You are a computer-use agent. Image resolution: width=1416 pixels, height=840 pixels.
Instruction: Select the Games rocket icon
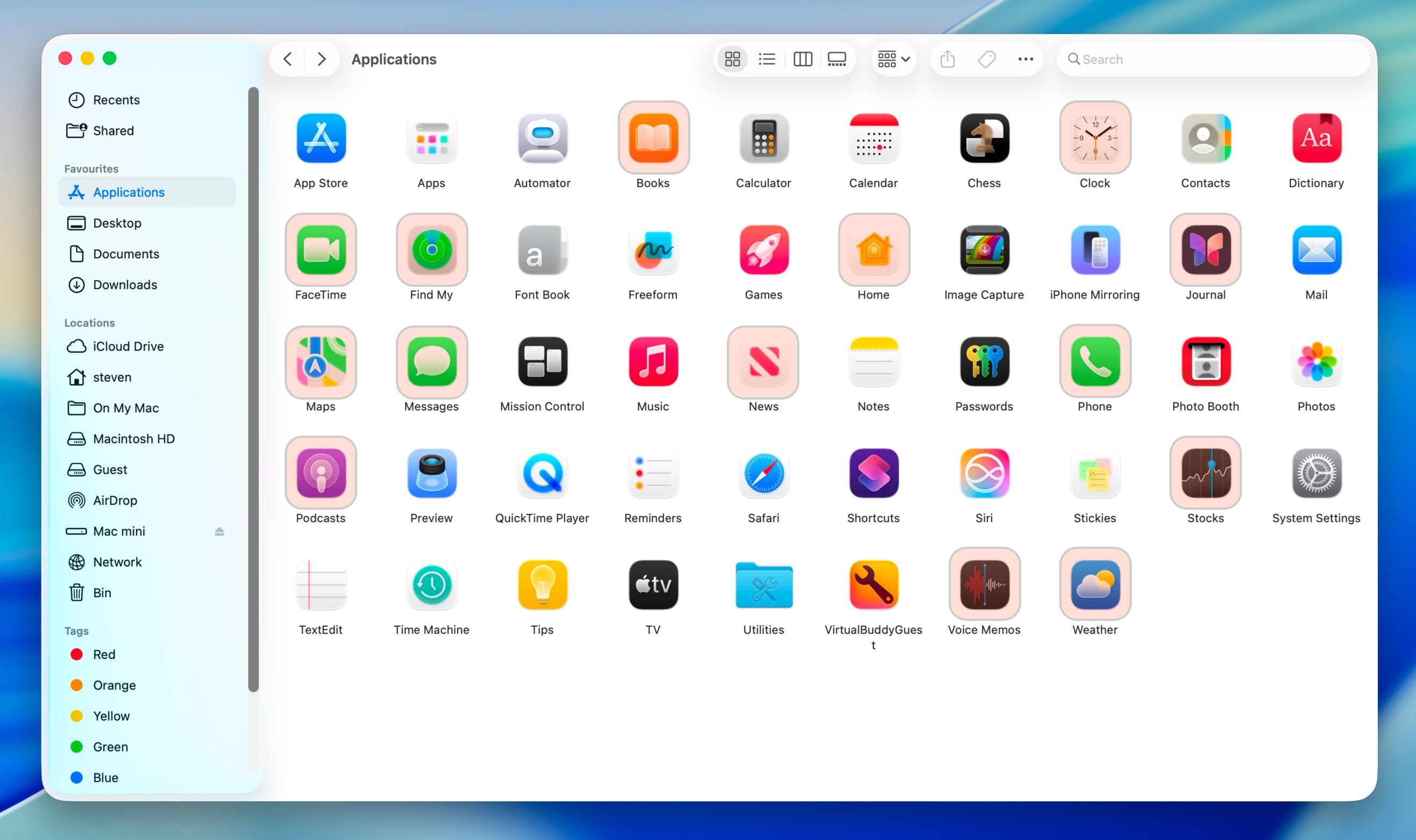[x=763, y=250]
